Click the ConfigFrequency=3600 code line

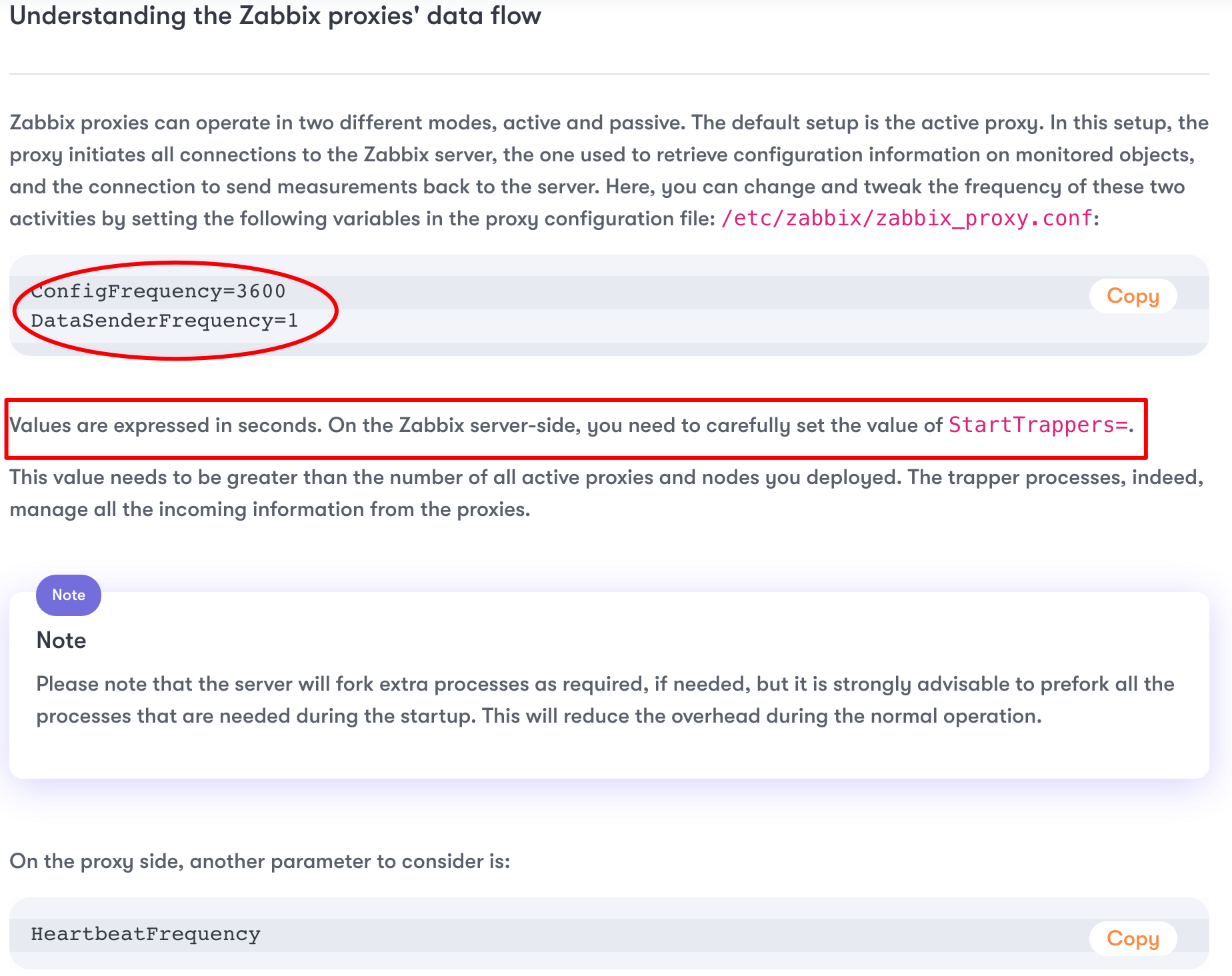pyautogui.click(x=159, y=291)
